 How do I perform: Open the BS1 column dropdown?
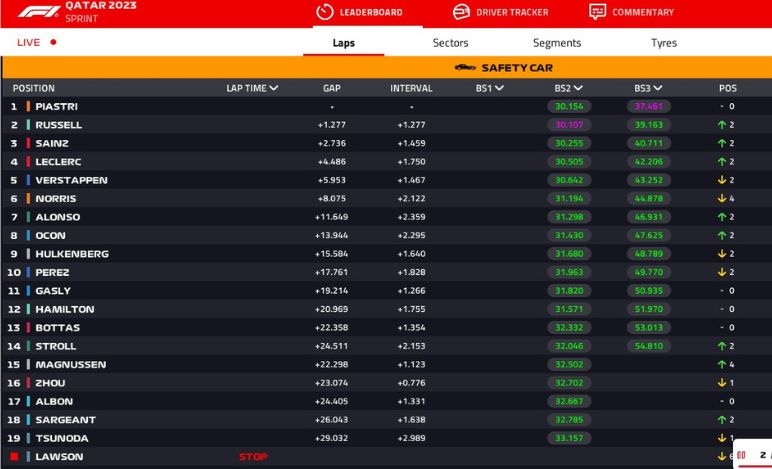point(499,88)
